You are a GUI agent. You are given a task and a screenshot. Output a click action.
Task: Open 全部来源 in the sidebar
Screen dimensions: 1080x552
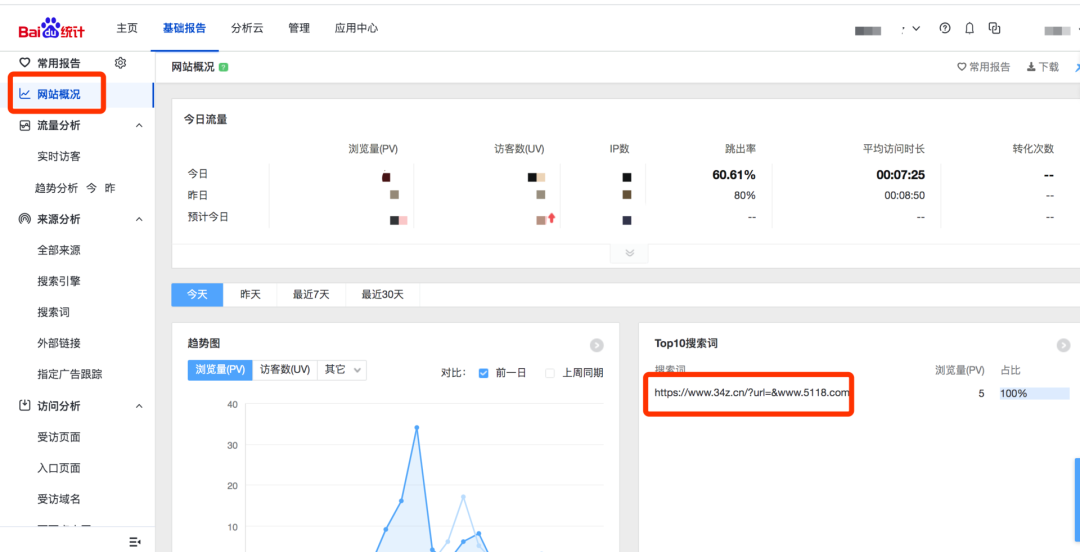pyautogui.click(x=59, y=250)
